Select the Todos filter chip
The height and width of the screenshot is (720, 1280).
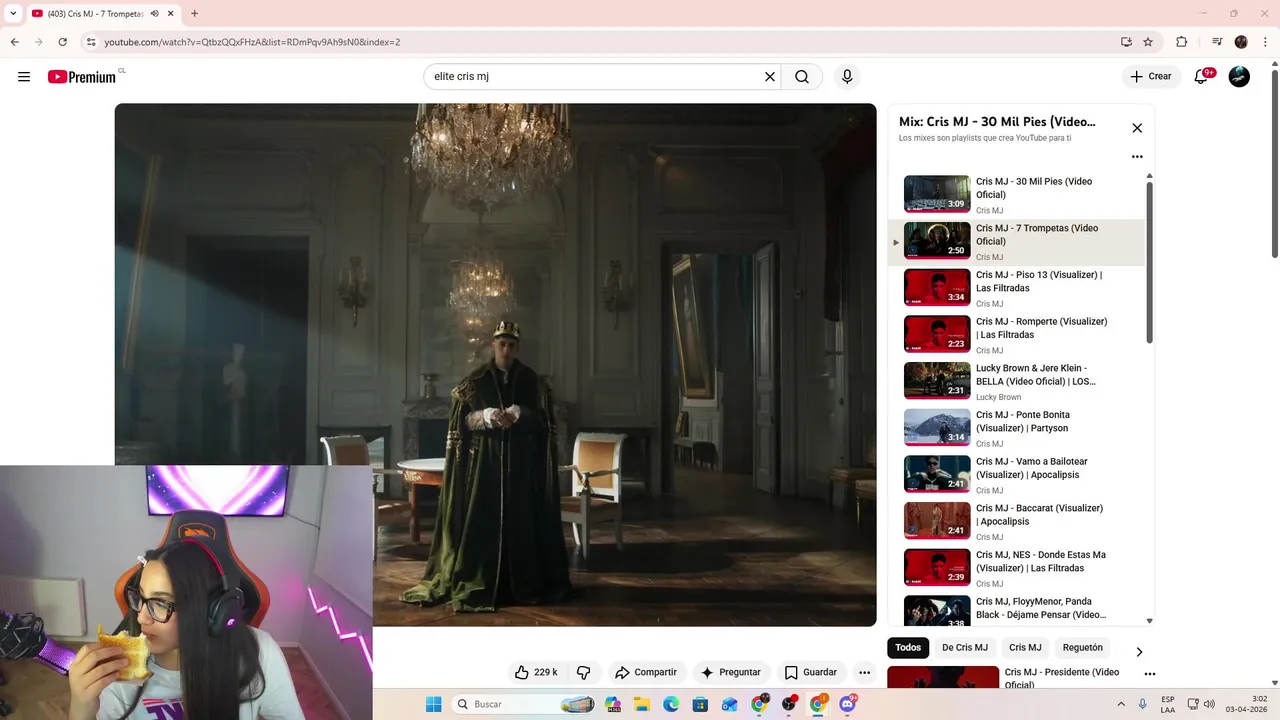click(x=908, y=648)
